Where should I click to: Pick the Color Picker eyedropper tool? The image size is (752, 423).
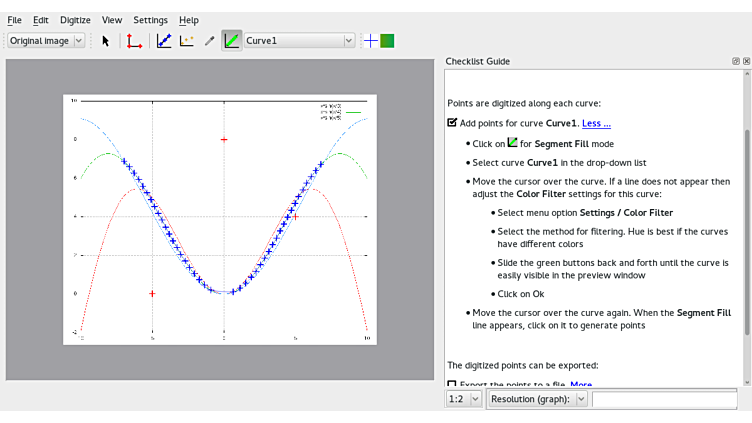point(209,41)
